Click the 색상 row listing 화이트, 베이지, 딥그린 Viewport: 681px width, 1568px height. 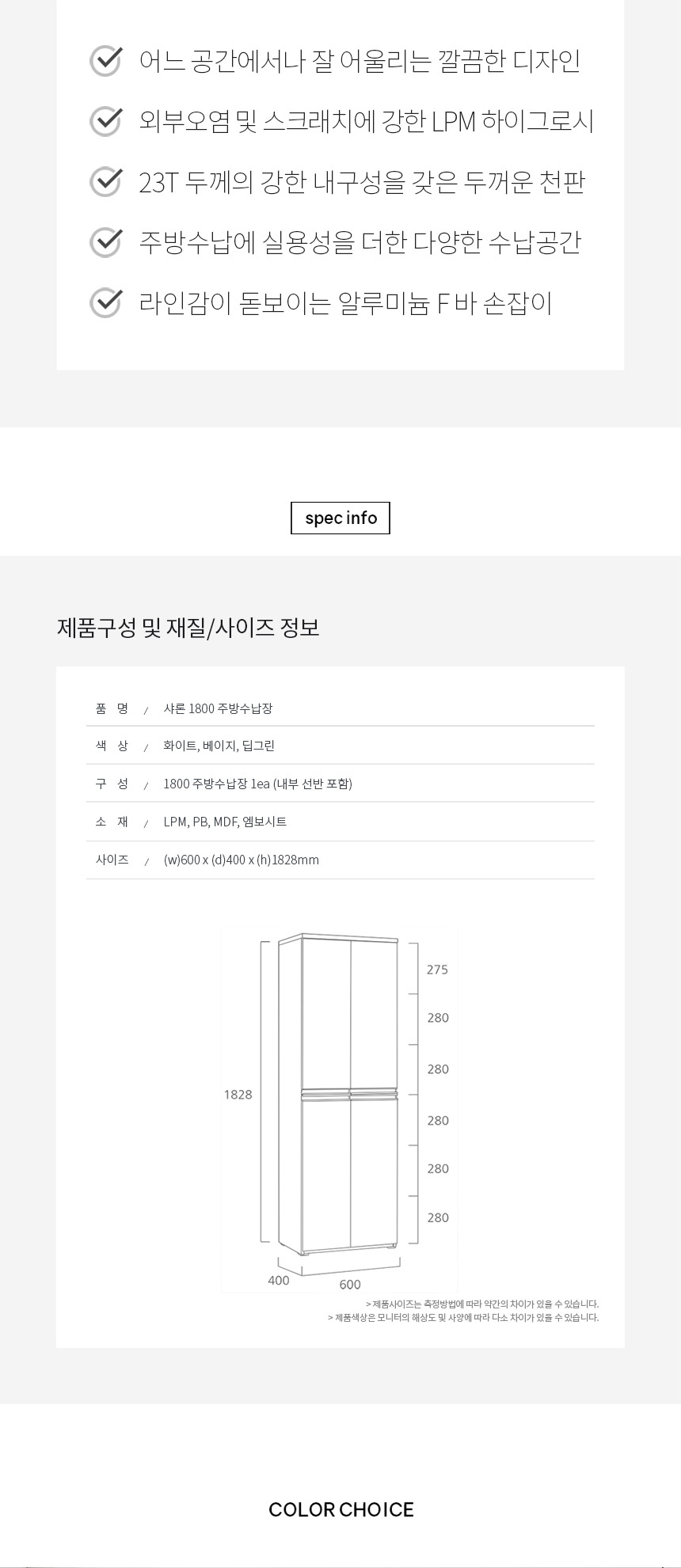(x=219, y=746)
